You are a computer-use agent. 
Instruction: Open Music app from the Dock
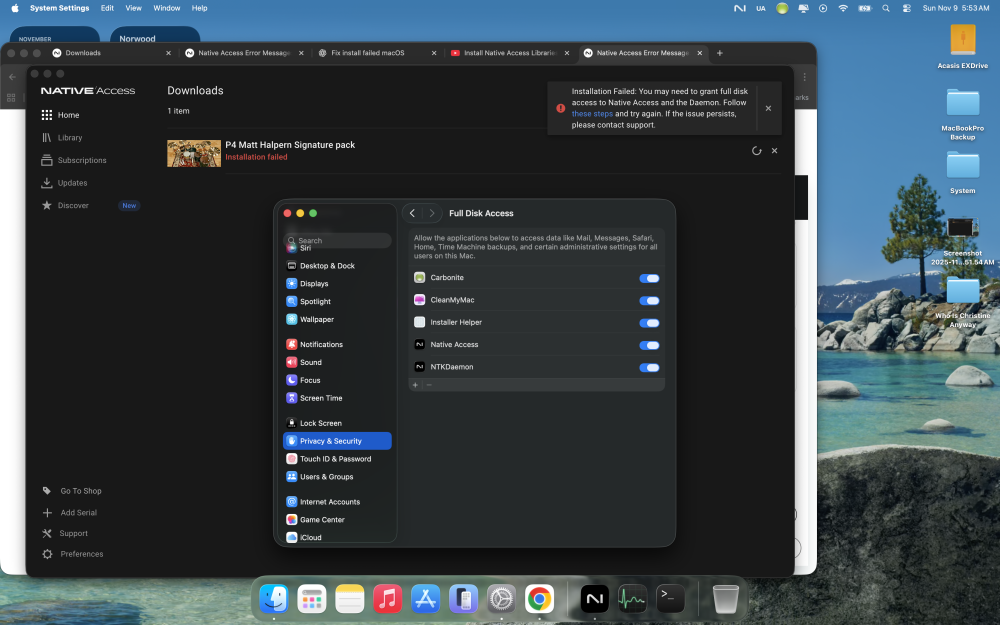[387, 599]
